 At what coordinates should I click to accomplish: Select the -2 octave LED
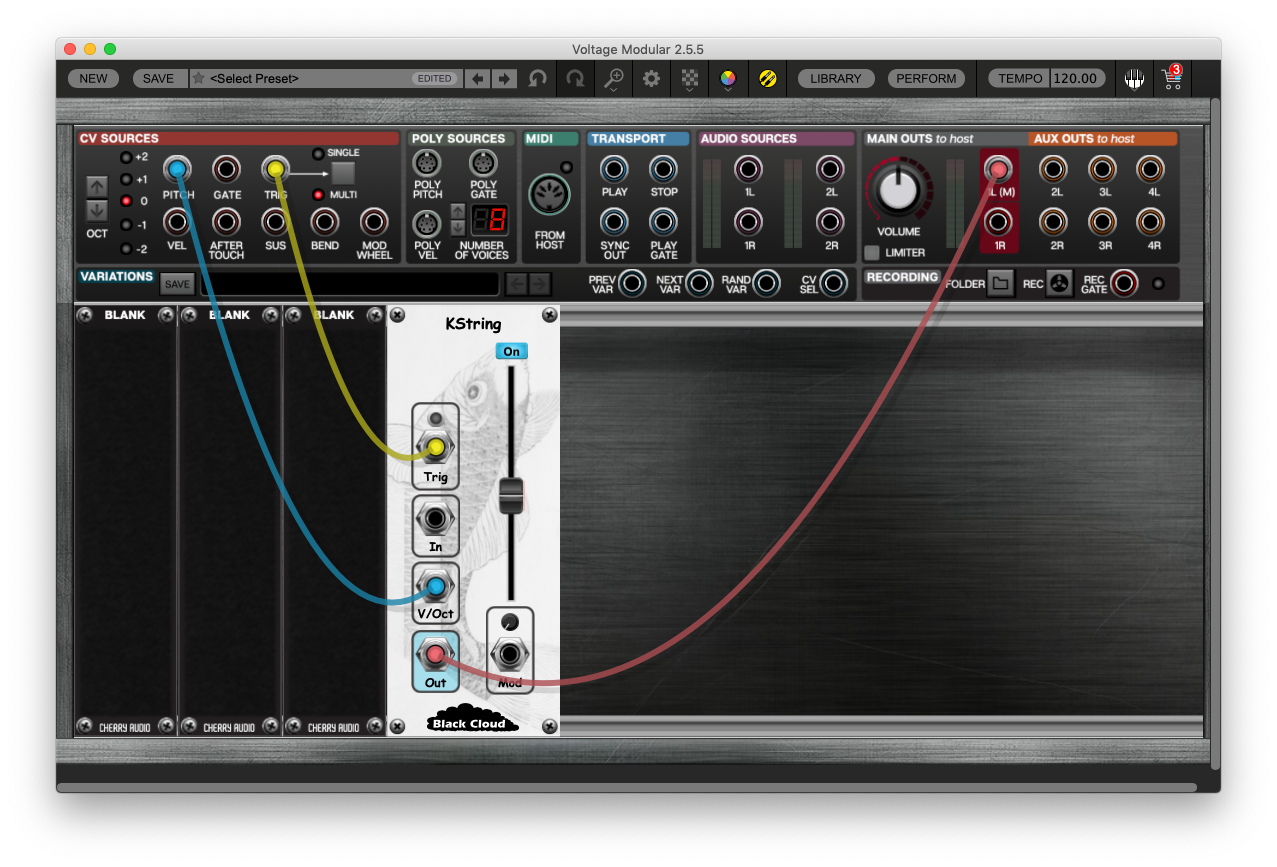[x=126, y=249]
